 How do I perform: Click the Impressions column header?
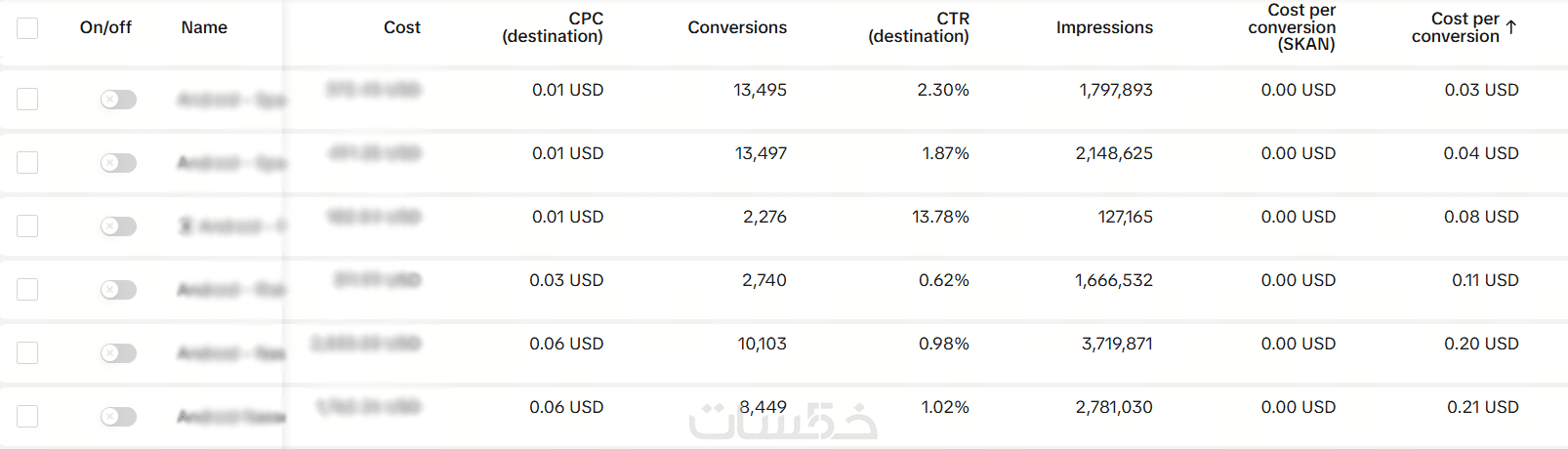pyautogui.click(x=1104, y=27)
